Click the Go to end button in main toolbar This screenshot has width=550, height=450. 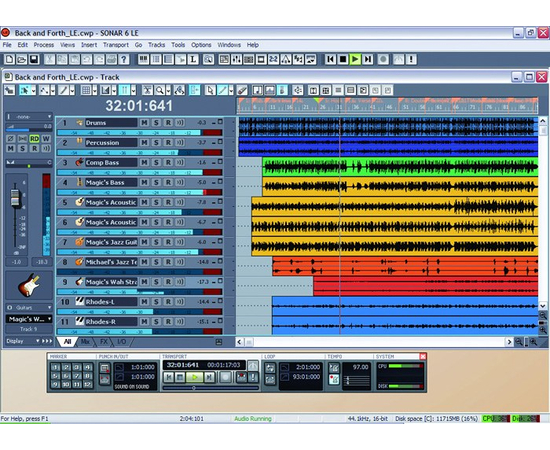click(368, 59)
